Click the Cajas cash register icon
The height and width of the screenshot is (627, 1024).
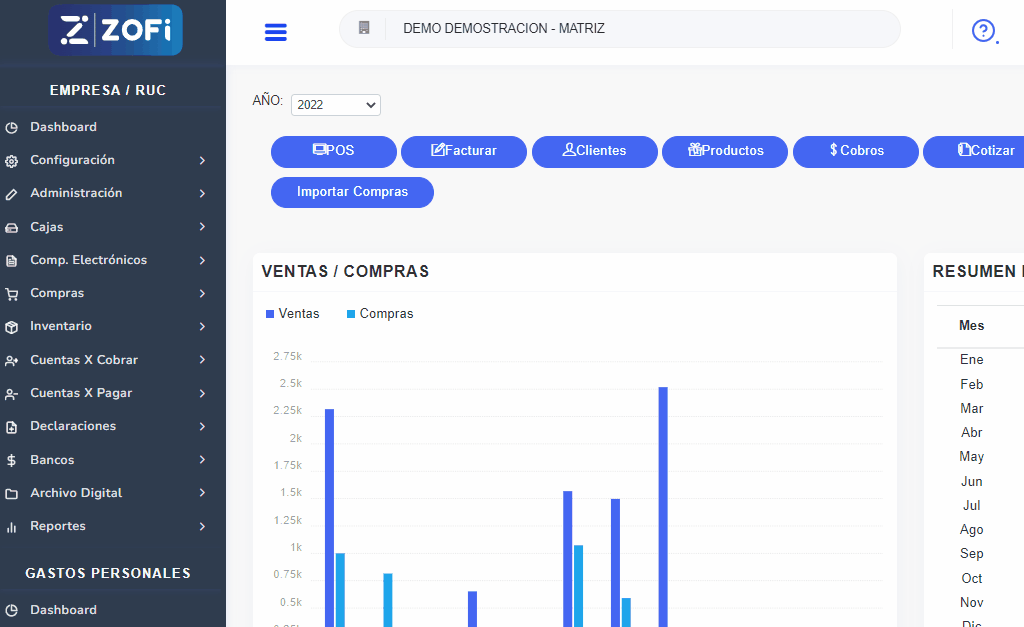[12, 227]
